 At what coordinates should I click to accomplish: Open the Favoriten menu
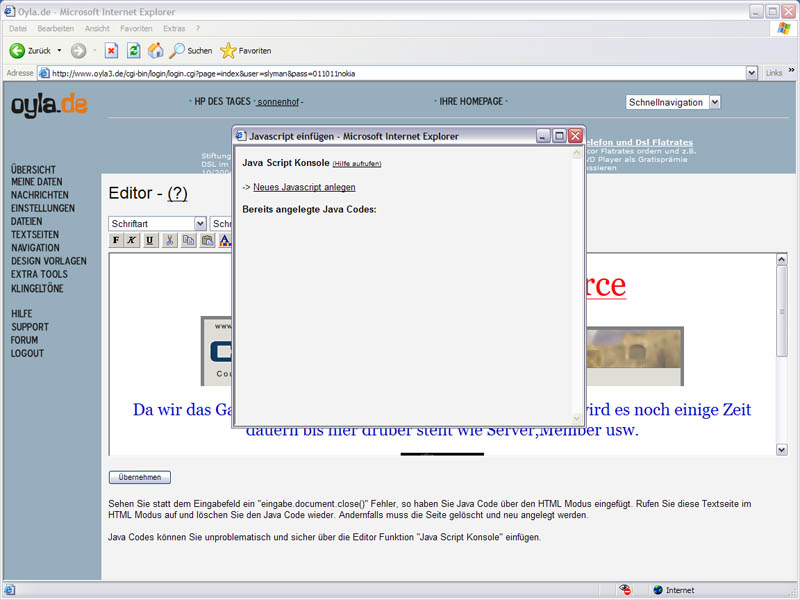(136, 29)
